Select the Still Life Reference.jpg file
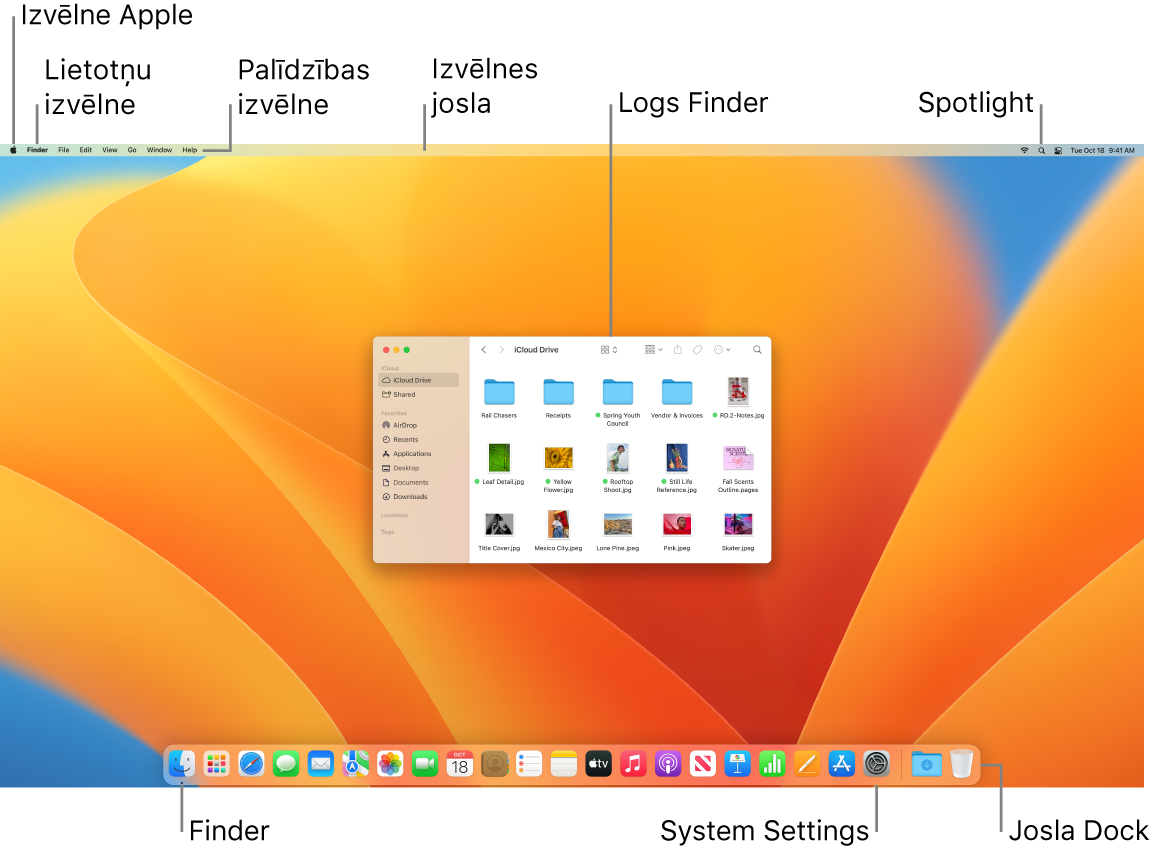 (677, 457)
